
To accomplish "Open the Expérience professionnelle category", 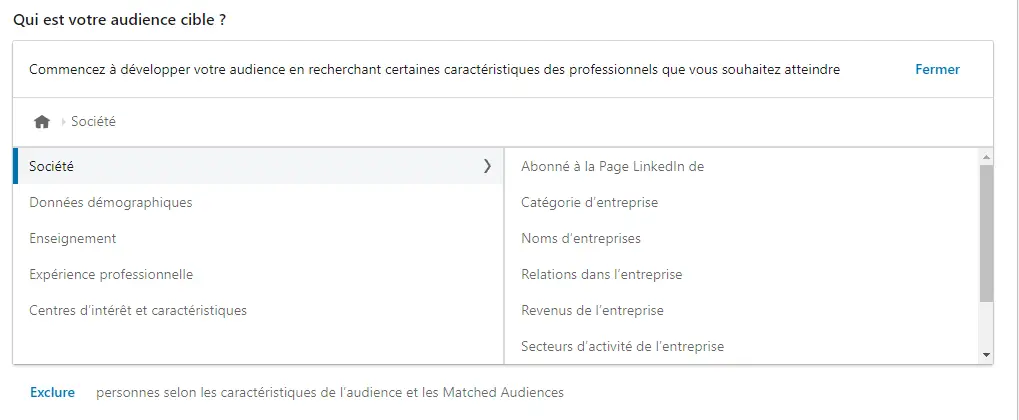I will (x=257, y=274).
